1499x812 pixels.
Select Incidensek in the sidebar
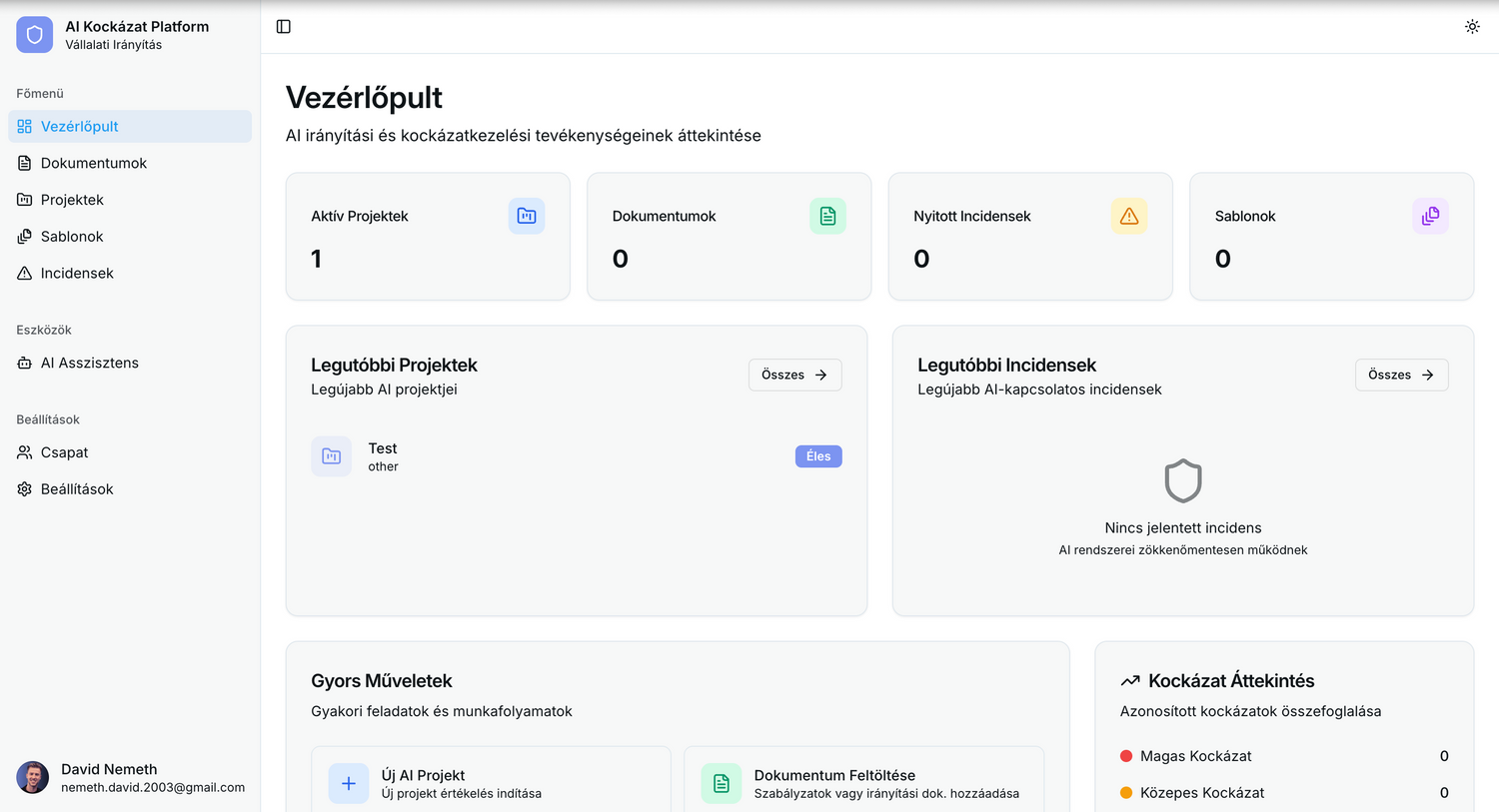(x=77, y=274)
